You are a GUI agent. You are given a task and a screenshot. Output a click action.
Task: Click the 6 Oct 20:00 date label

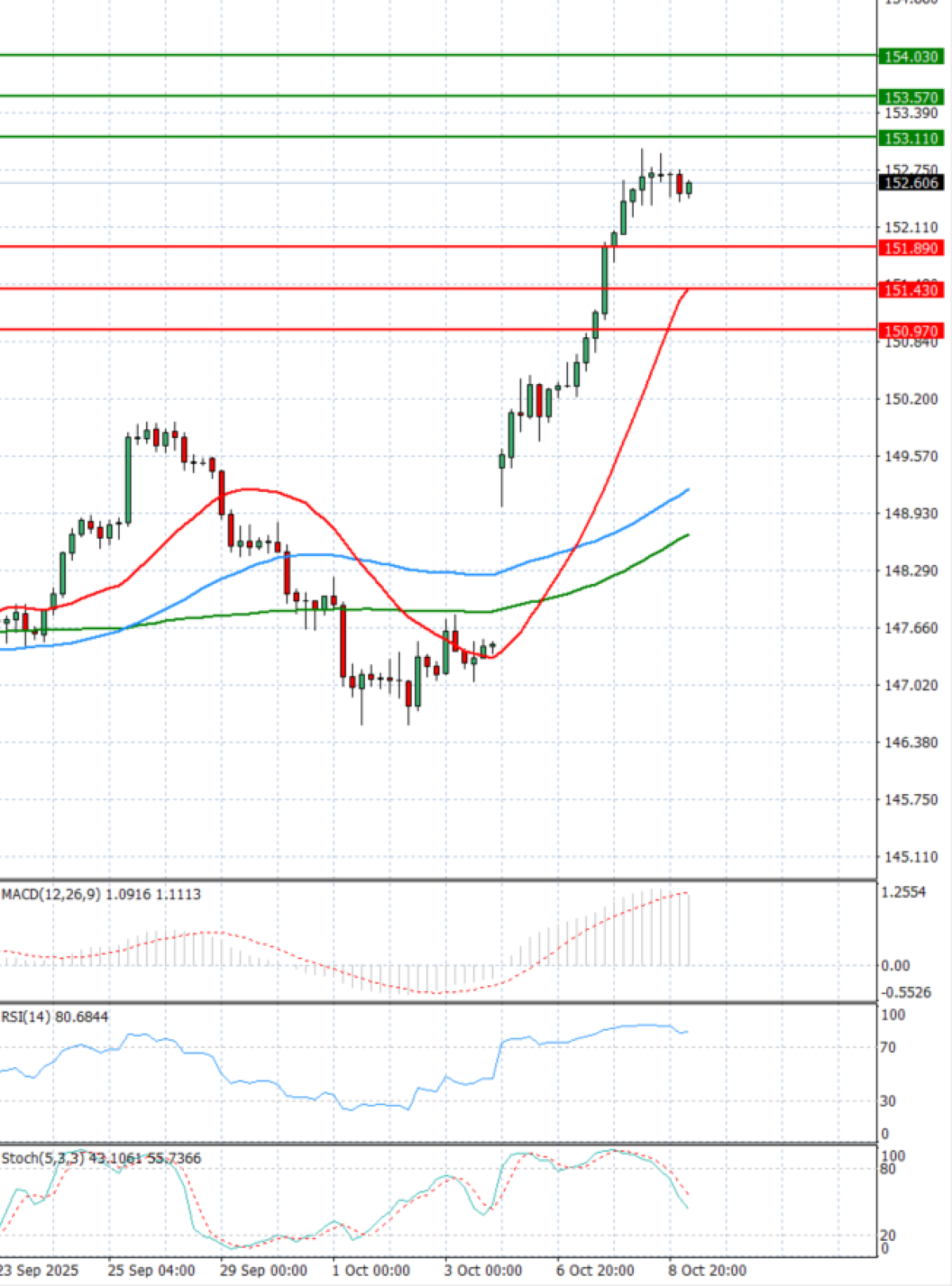pos(595,1270)
